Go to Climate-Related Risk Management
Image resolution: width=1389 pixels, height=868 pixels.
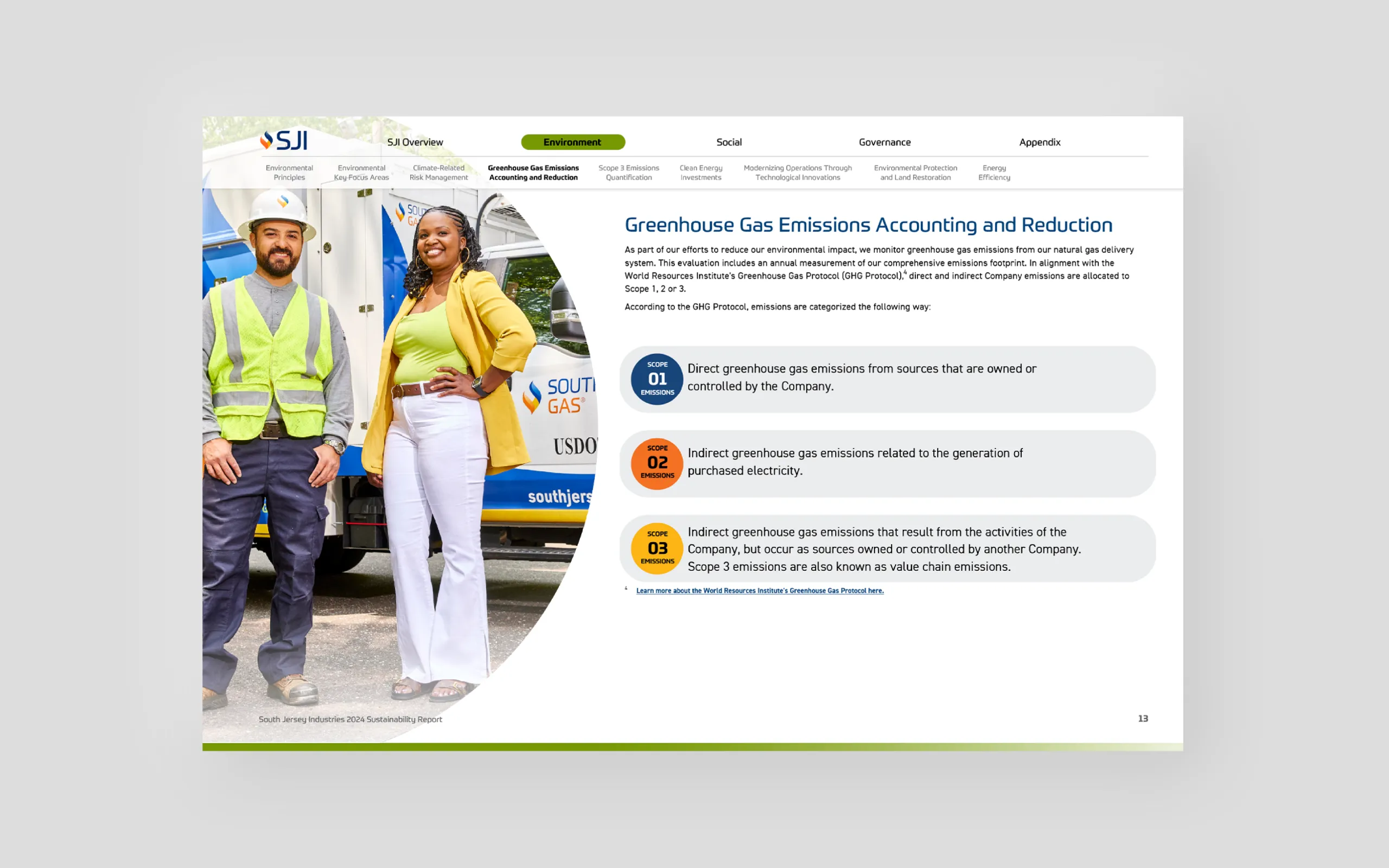tap(438, 172)
